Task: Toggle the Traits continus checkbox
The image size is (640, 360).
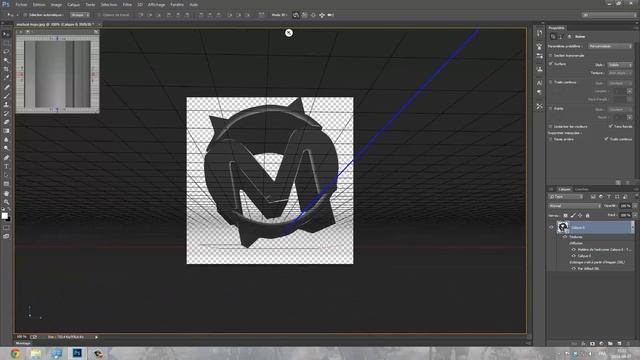Action: tap(551, 82)
